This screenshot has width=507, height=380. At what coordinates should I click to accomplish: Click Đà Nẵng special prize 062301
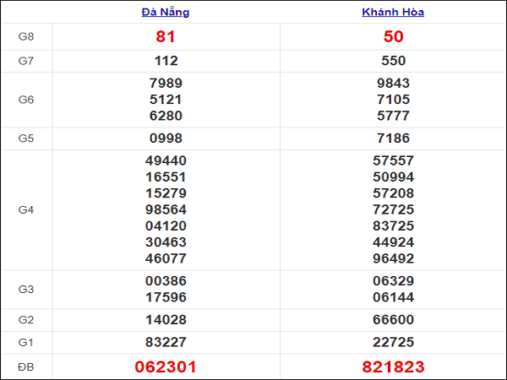click(165, 367)
